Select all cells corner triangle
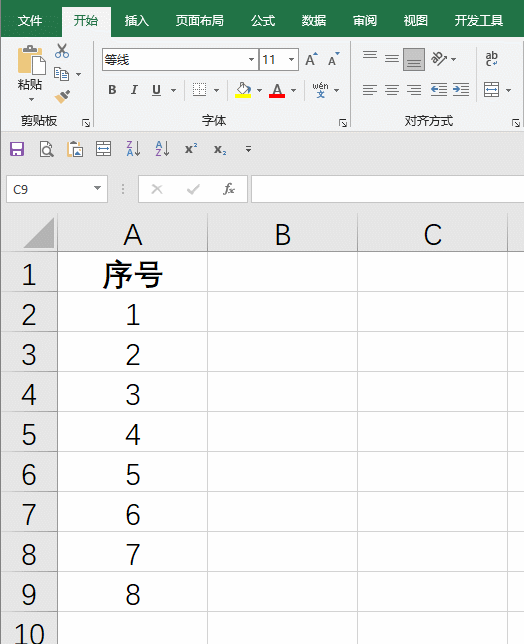 [x=39, y=233]
